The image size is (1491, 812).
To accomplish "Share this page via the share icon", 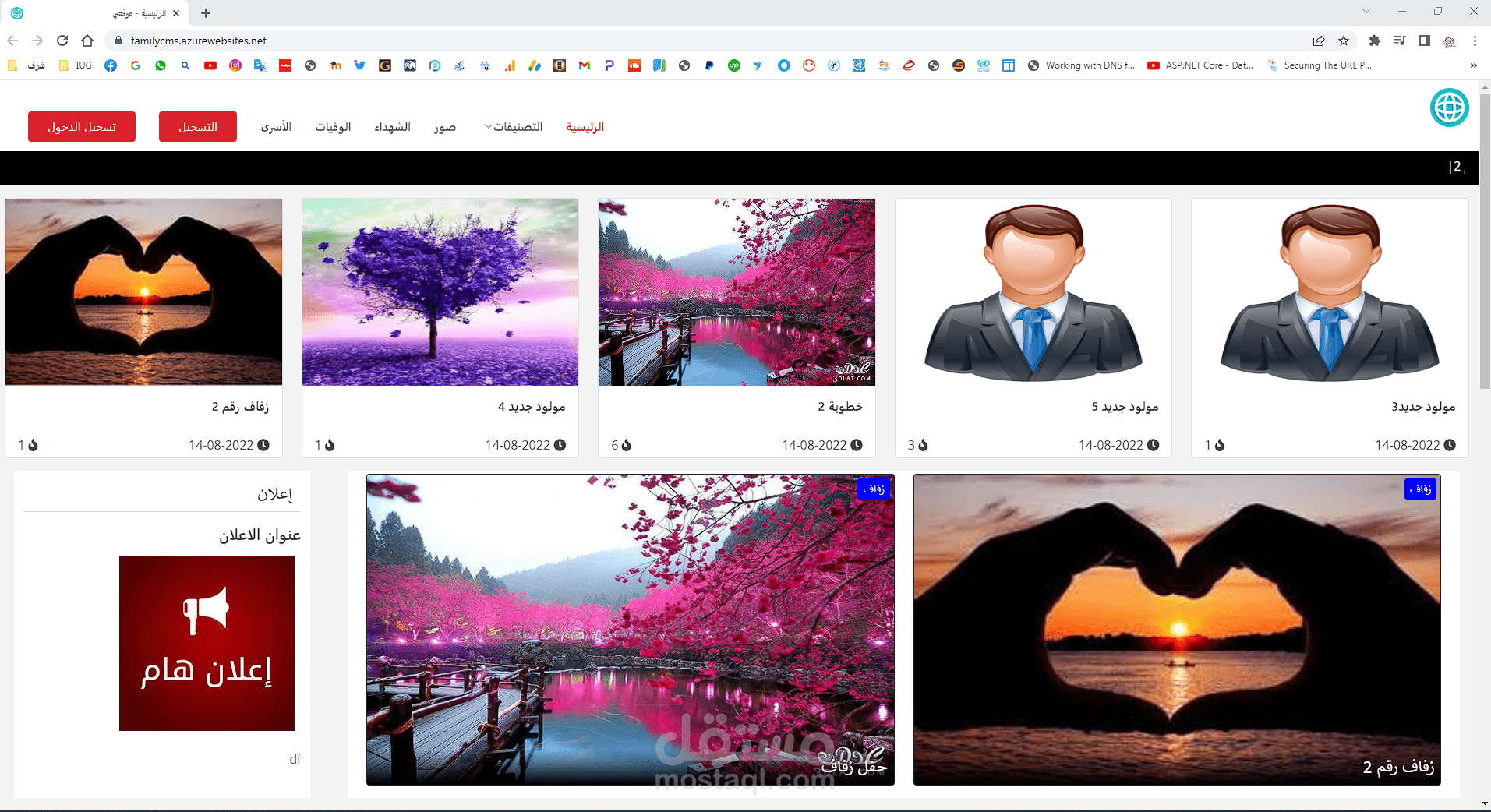I will click(x=1319, y=41).
